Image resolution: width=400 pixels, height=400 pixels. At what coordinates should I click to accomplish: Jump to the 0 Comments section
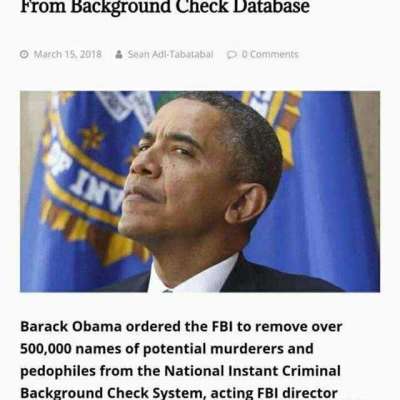click(270, 54)
